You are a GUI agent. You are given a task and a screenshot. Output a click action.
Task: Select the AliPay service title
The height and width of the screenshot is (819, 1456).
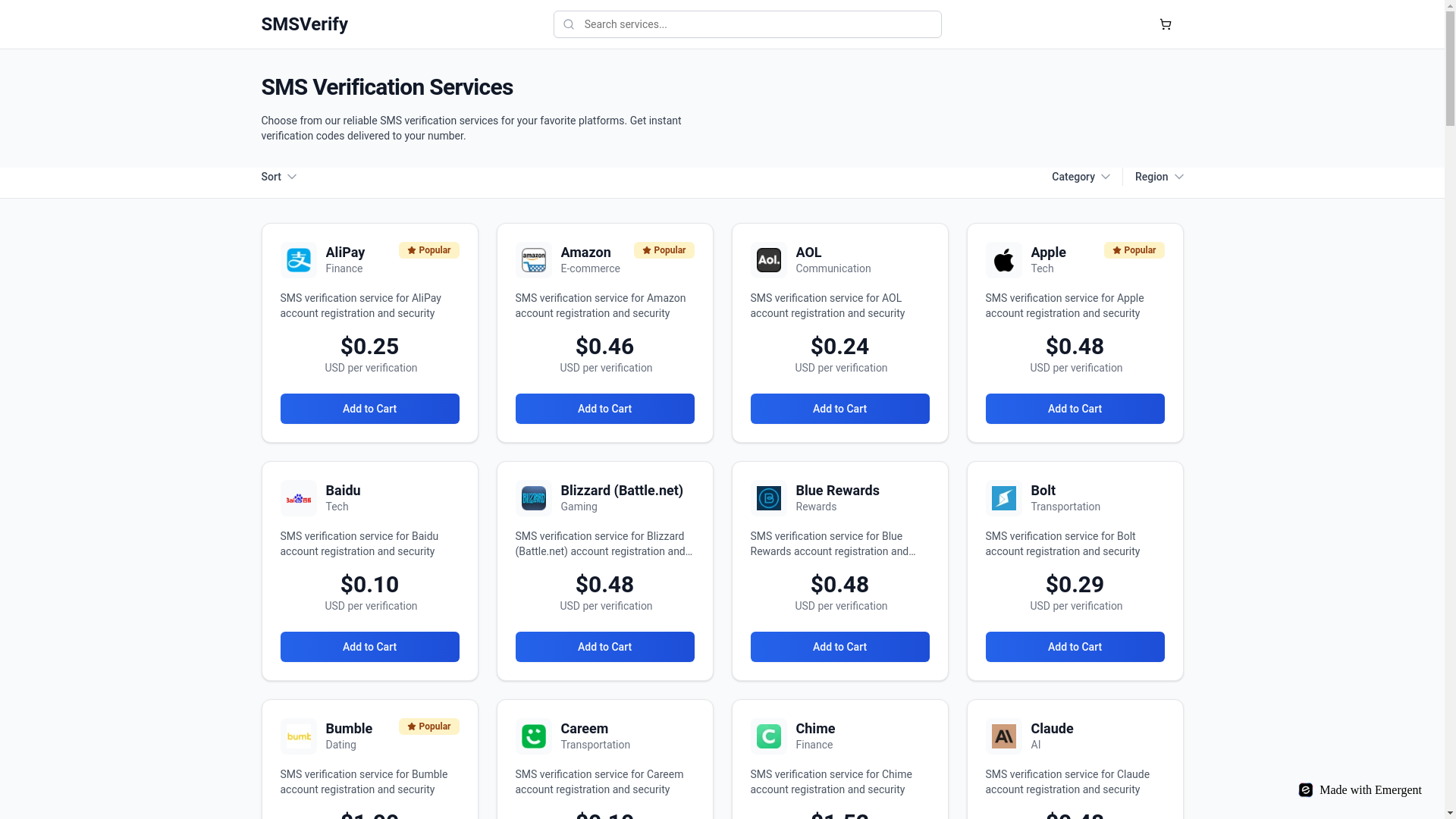click(345, 253)
